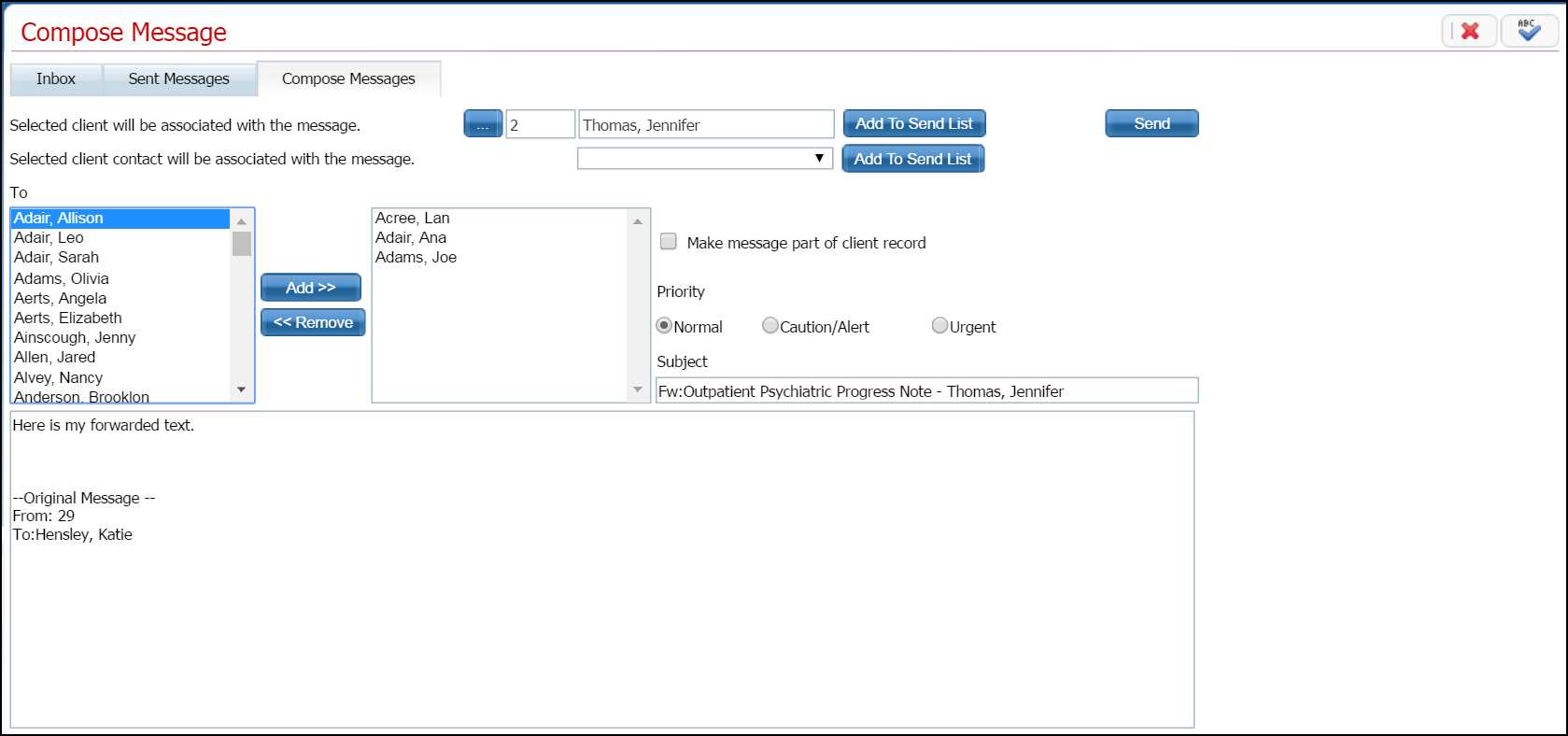Viewport: 1568px width, 736px height.
Task: Expand the client contact dropdown
Action: click(818, 159)
